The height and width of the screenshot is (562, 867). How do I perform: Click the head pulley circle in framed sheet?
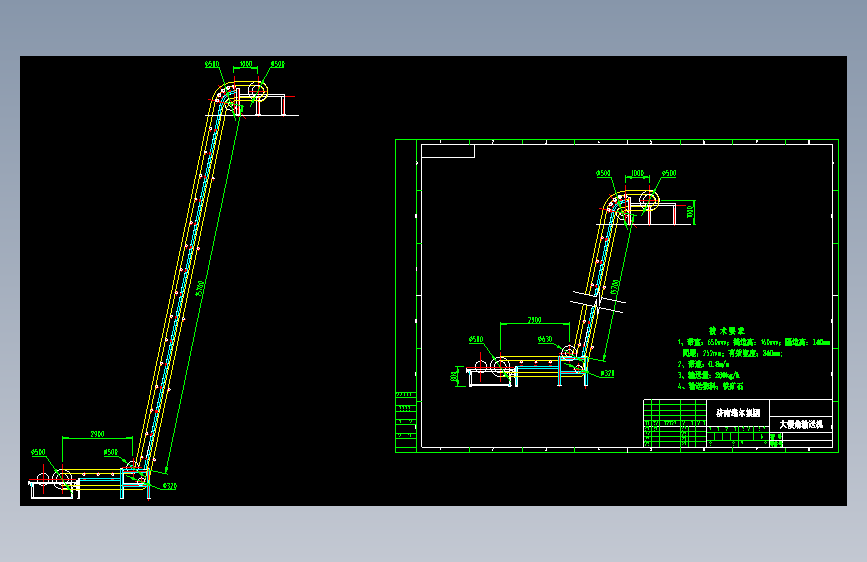tap(649, 200)
